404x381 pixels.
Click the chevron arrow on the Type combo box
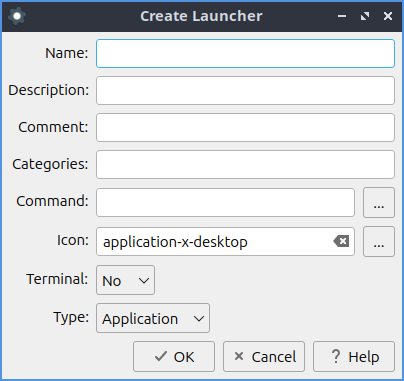tap(199, 319)
